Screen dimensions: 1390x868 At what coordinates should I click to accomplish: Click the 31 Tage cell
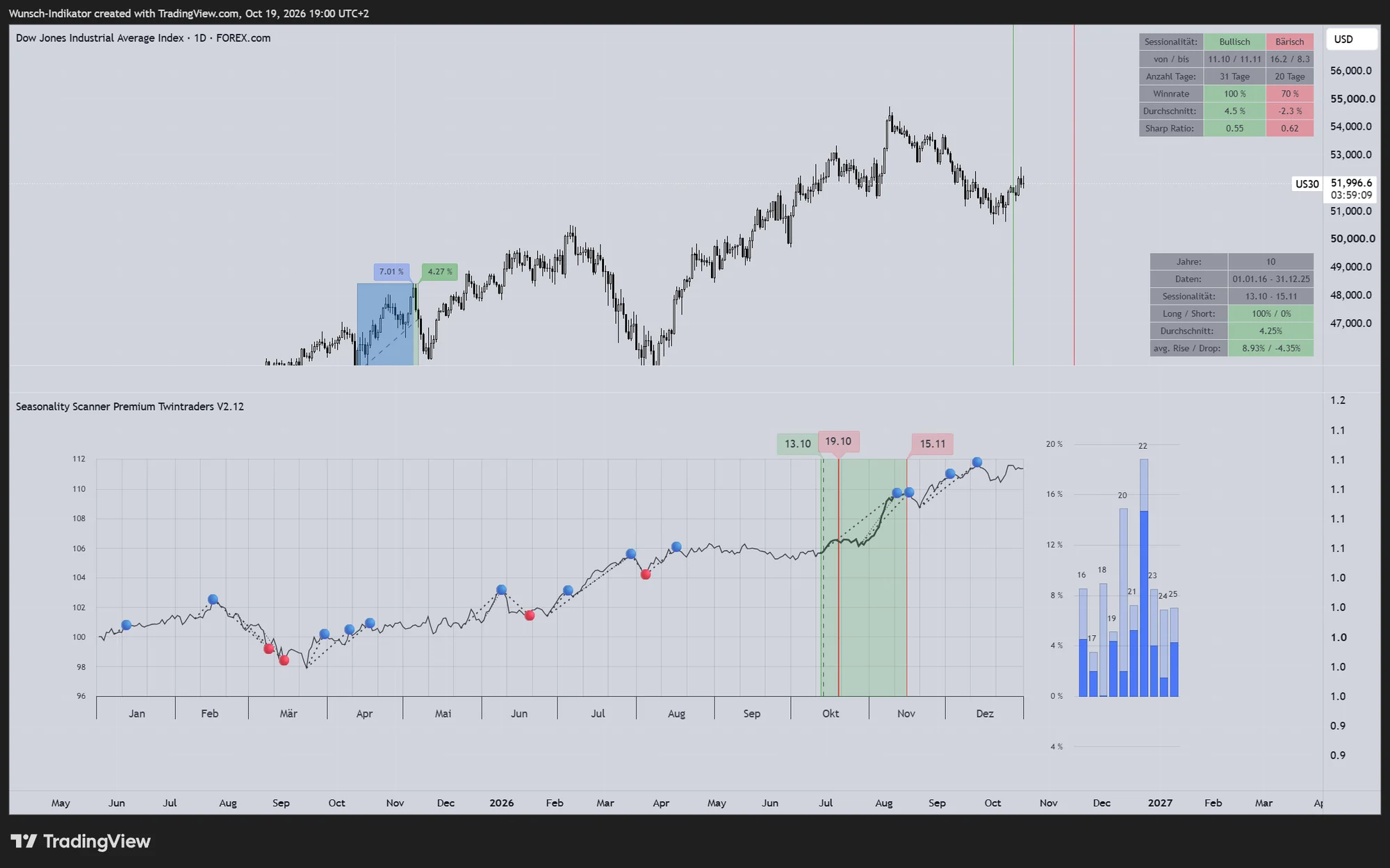click(x=1234, y=76)
